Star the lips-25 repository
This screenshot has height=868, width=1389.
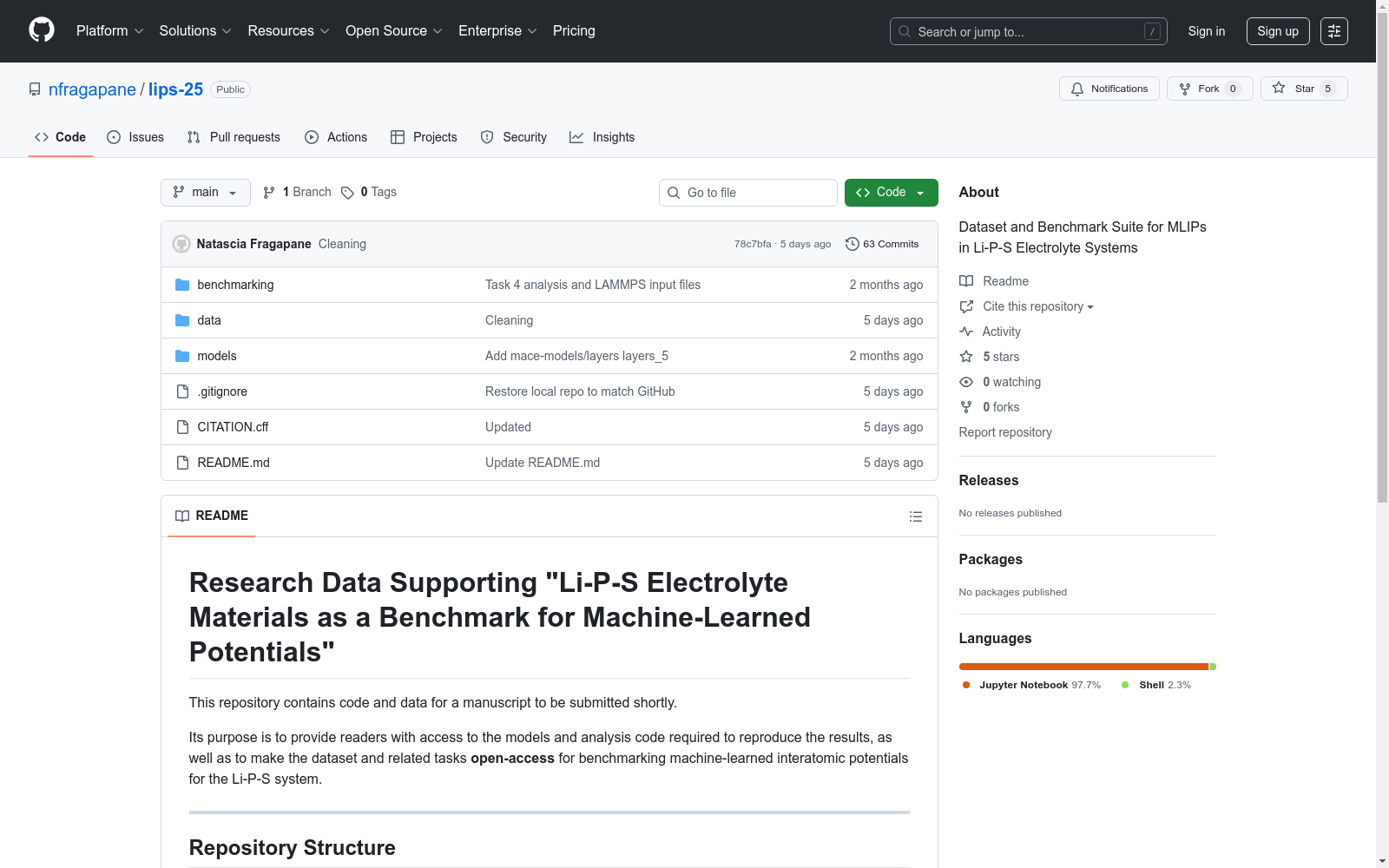point(1303,89)
